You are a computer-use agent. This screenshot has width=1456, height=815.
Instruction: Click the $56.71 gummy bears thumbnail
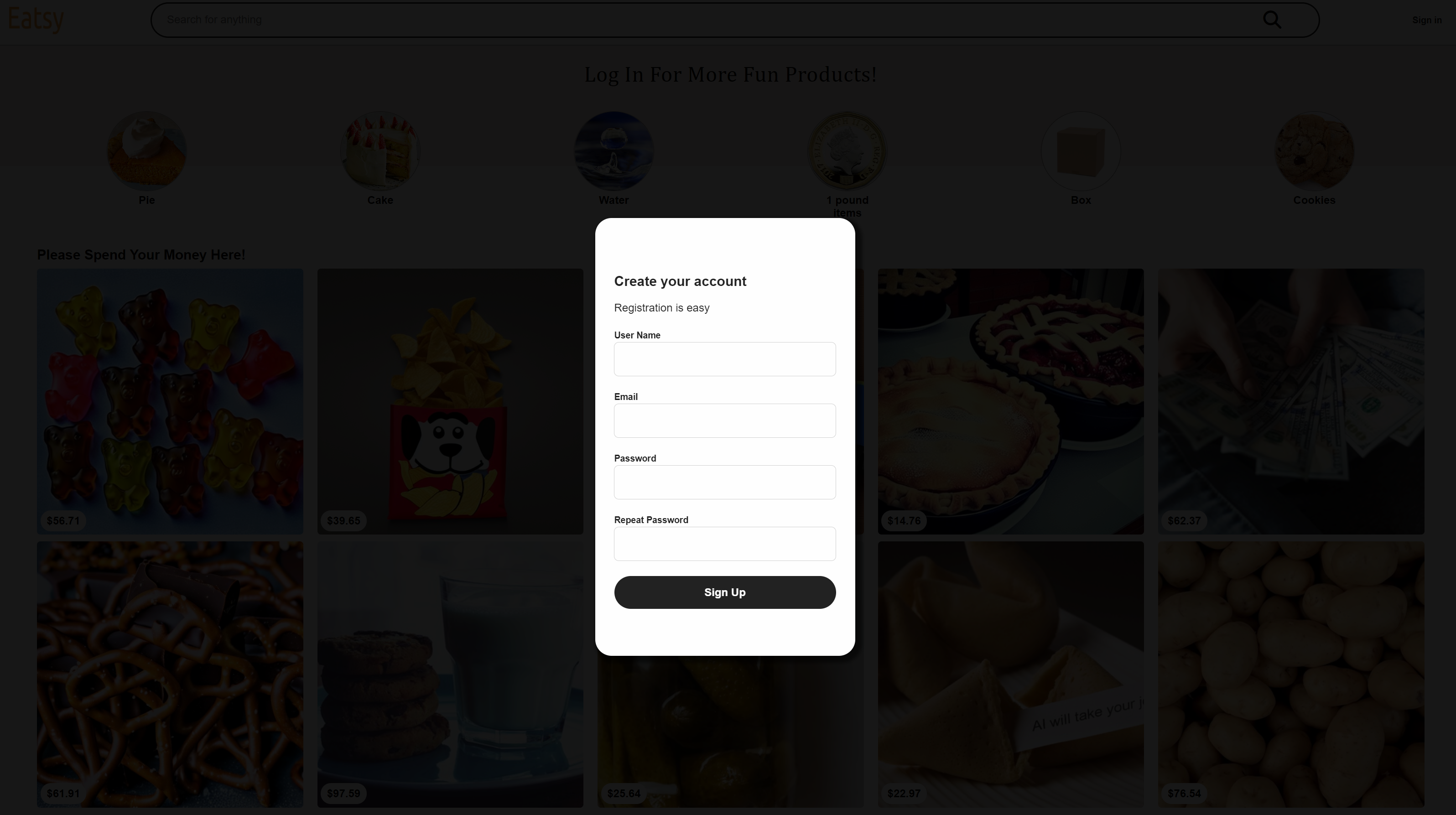[x=170, y=401]
